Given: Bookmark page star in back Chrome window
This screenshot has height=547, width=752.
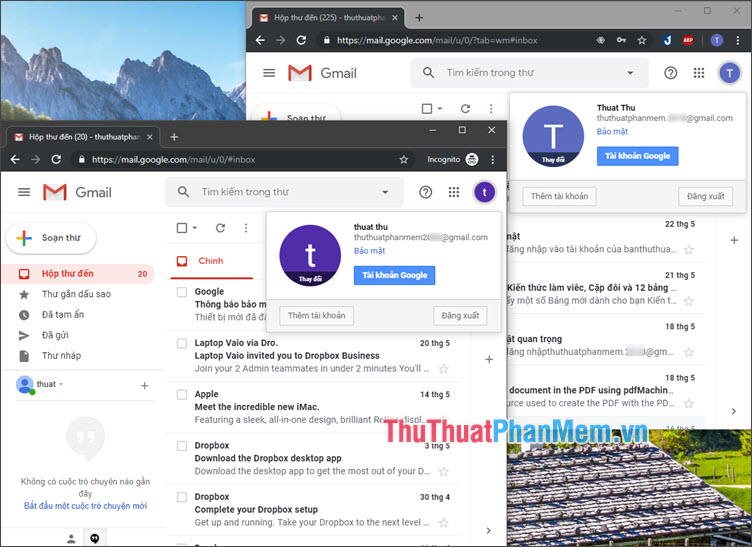Looking at the screenshot, I should coord(642,40).
